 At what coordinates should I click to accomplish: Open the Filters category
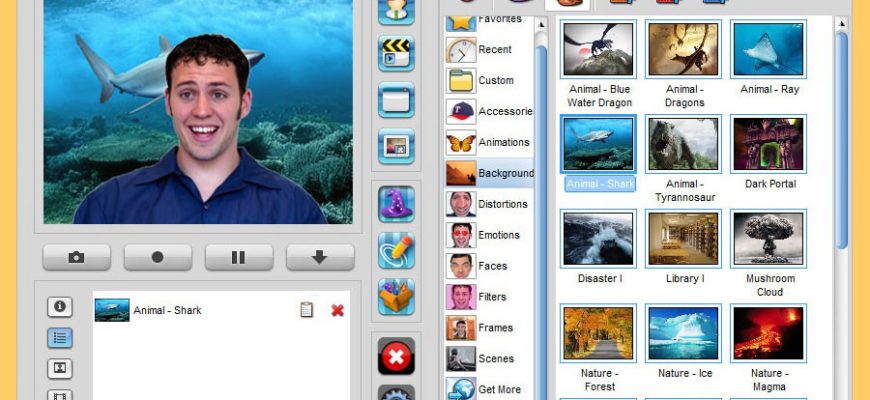[x=489, y=297]
